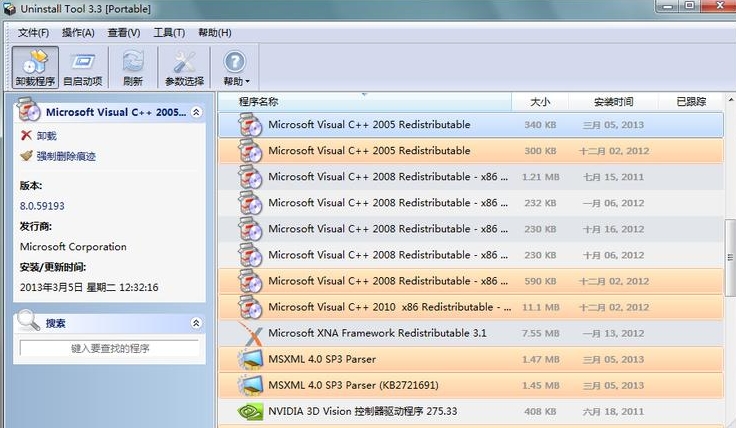Click the magnifier icon in search panel
Viewport: 736px width, 428px height.
pyautogui.click(x=28, y=321)
